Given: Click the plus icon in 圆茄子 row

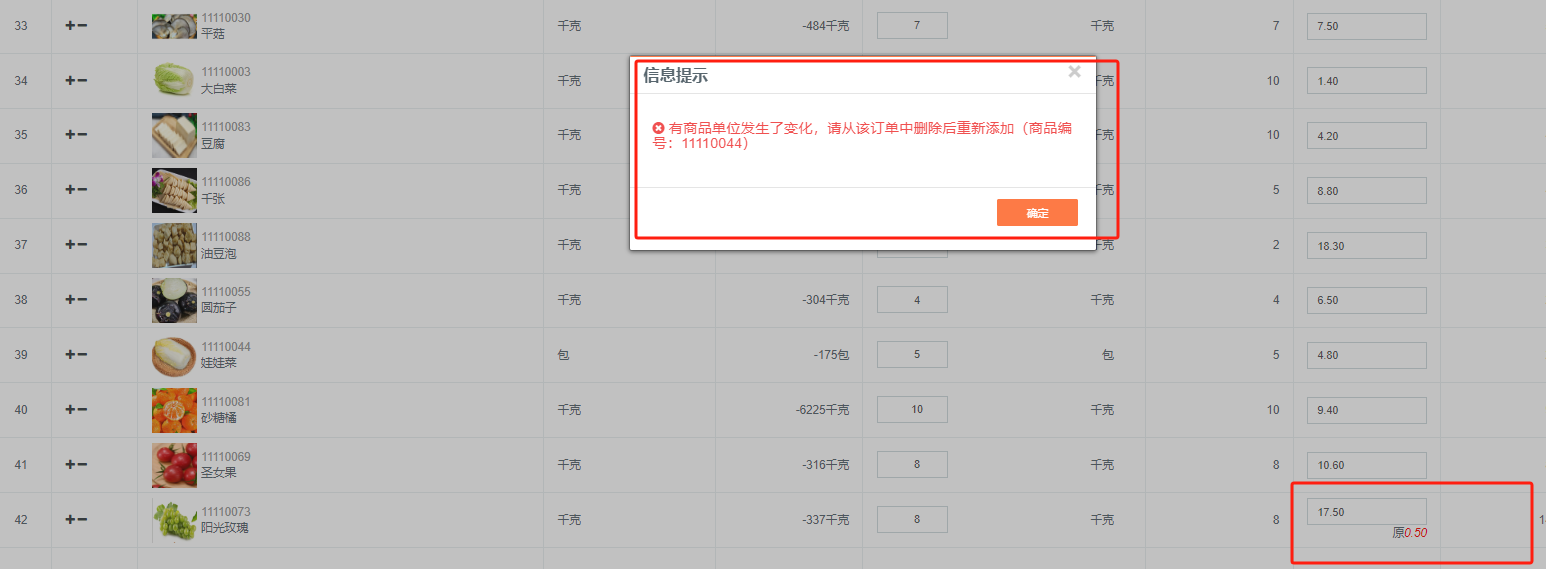Looking at the screenshot, I should [70, 300].
